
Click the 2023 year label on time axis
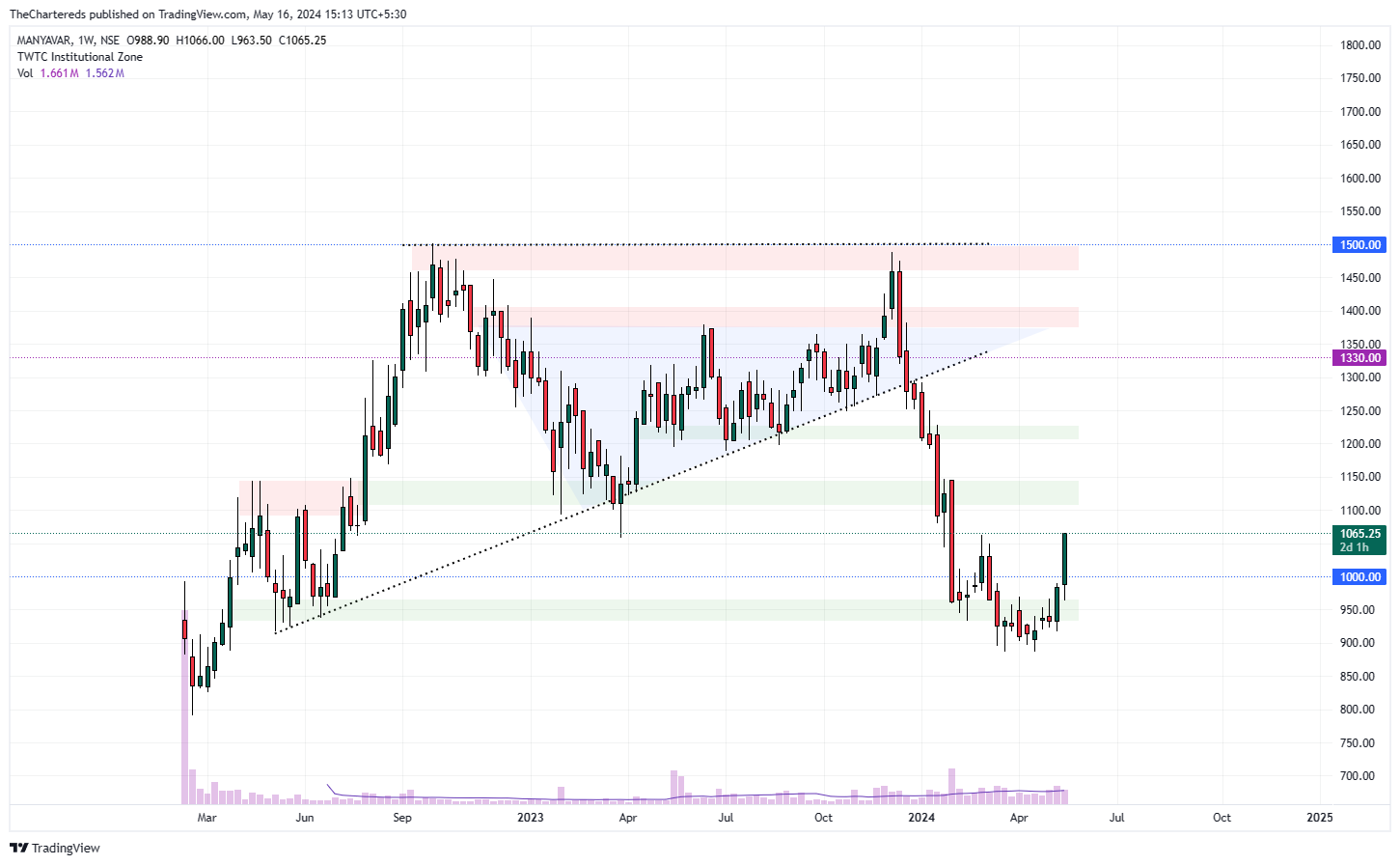(x=531, y=818)
